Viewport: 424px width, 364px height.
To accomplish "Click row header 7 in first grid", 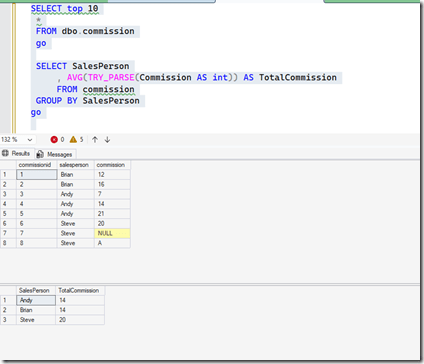I will click(8, 233).
